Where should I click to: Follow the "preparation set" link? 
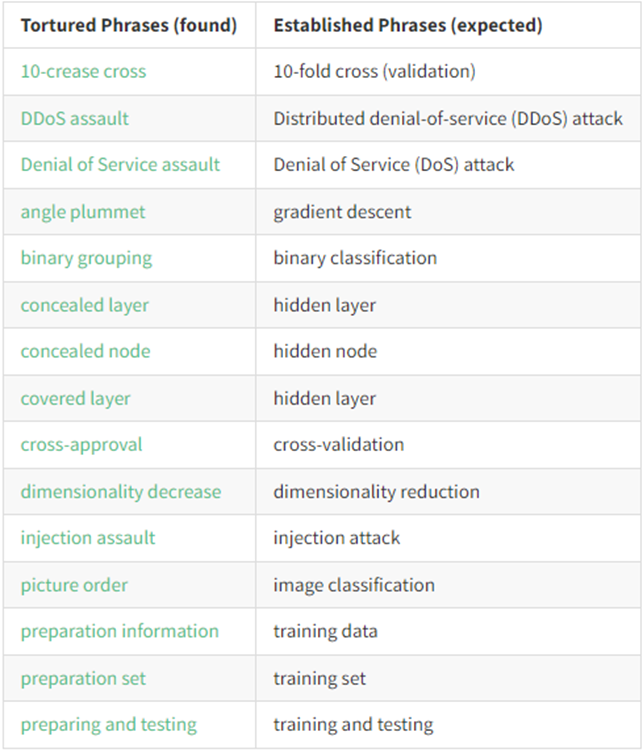[x=83, y=679]
